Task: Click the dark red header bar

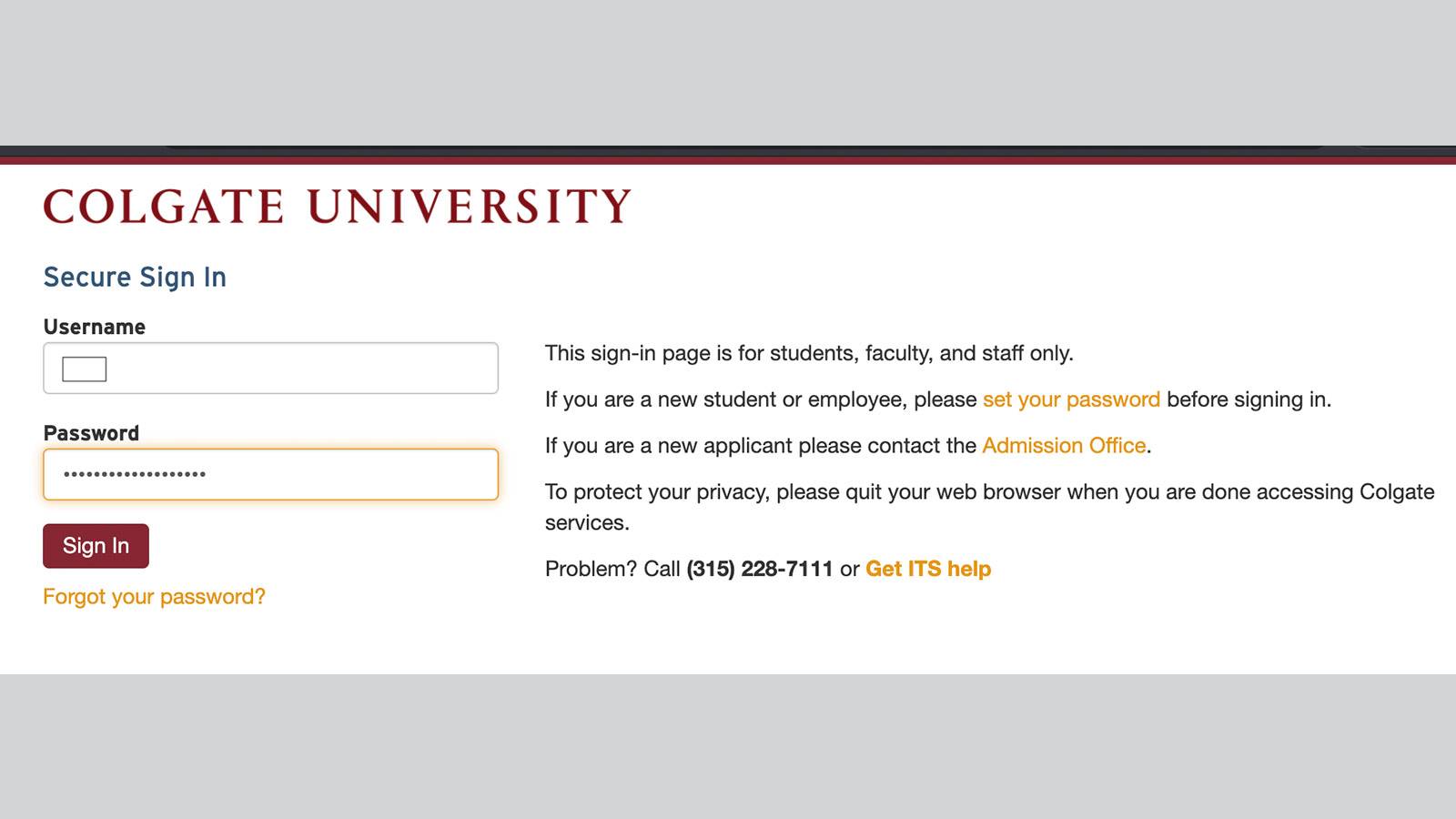Action: [x=728, y=160]
